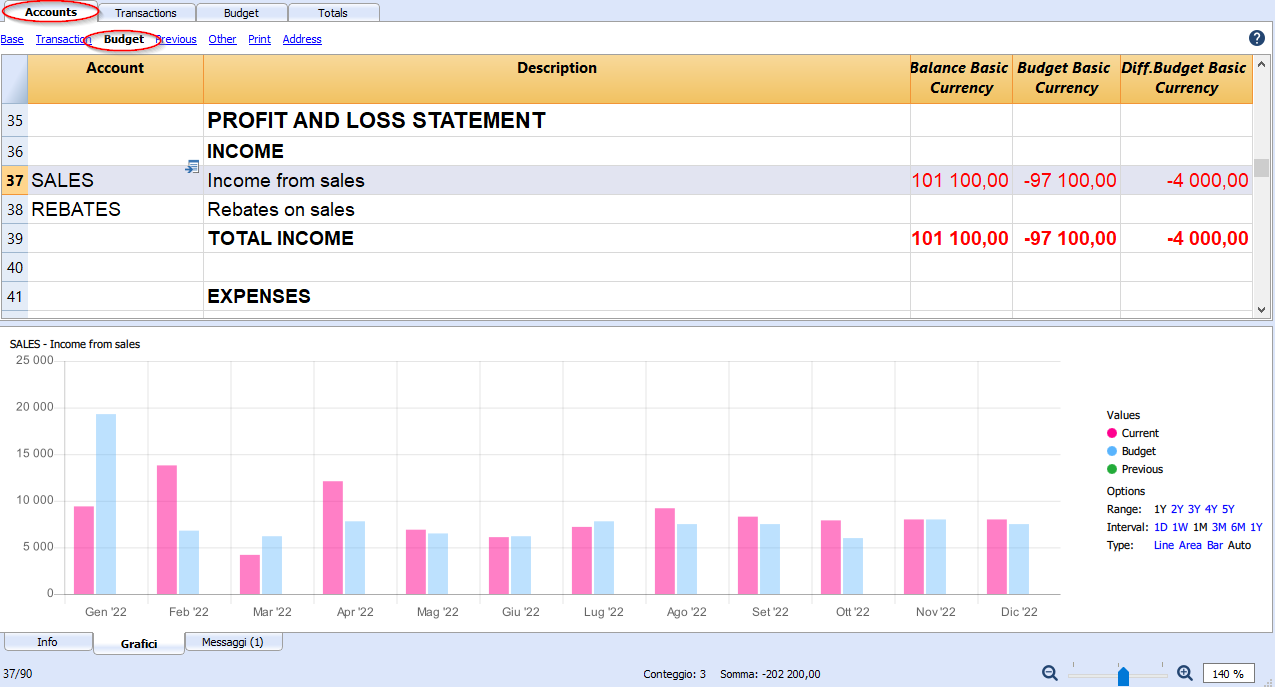Click the Balance Basic Currency column header
Viewport: 1275px width, 687px height.
click(961, 78)
